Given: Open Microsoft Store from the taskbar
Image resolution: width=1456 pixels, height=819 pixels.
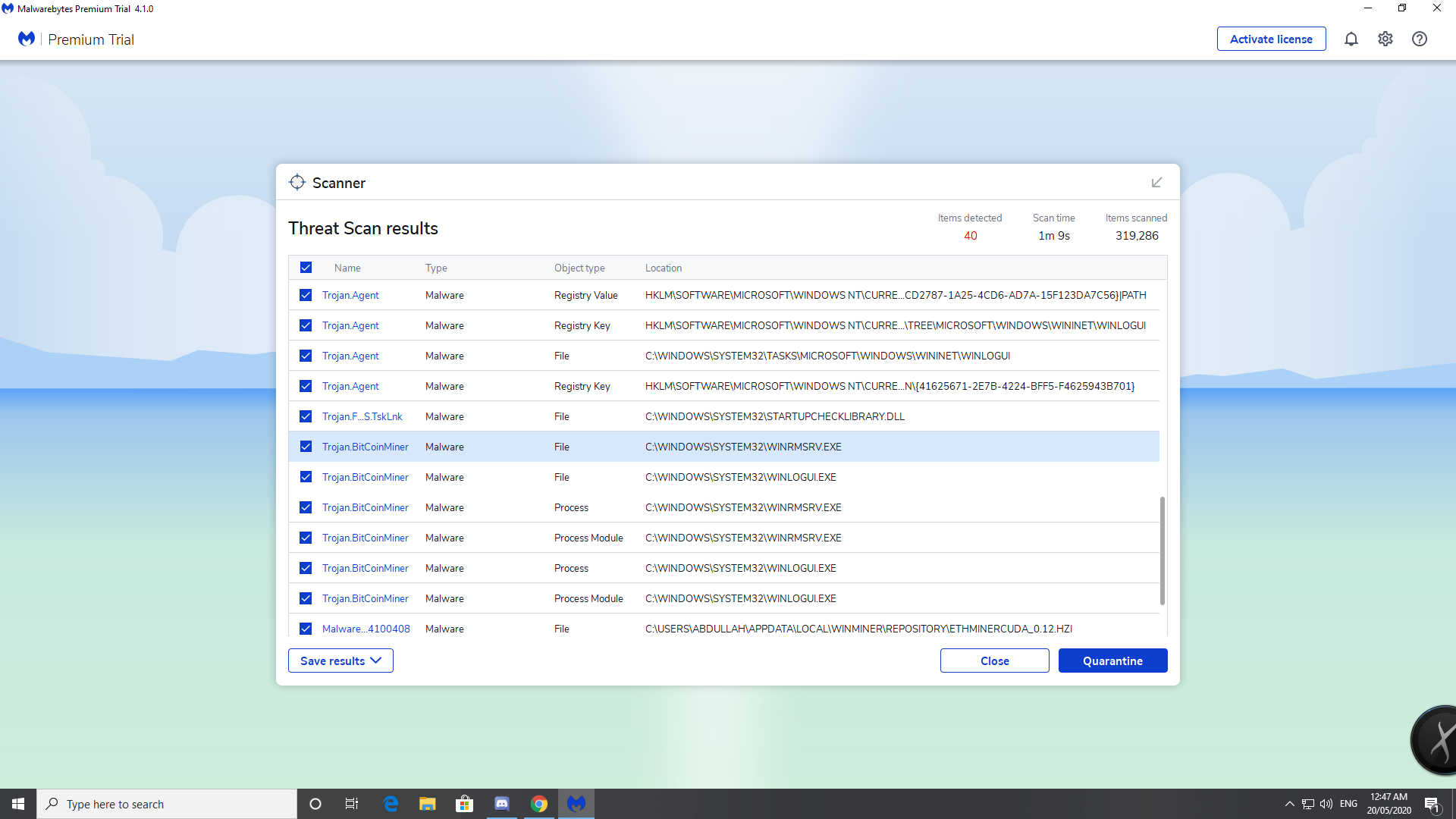Looking at the screenshot, I should [464, 804].
